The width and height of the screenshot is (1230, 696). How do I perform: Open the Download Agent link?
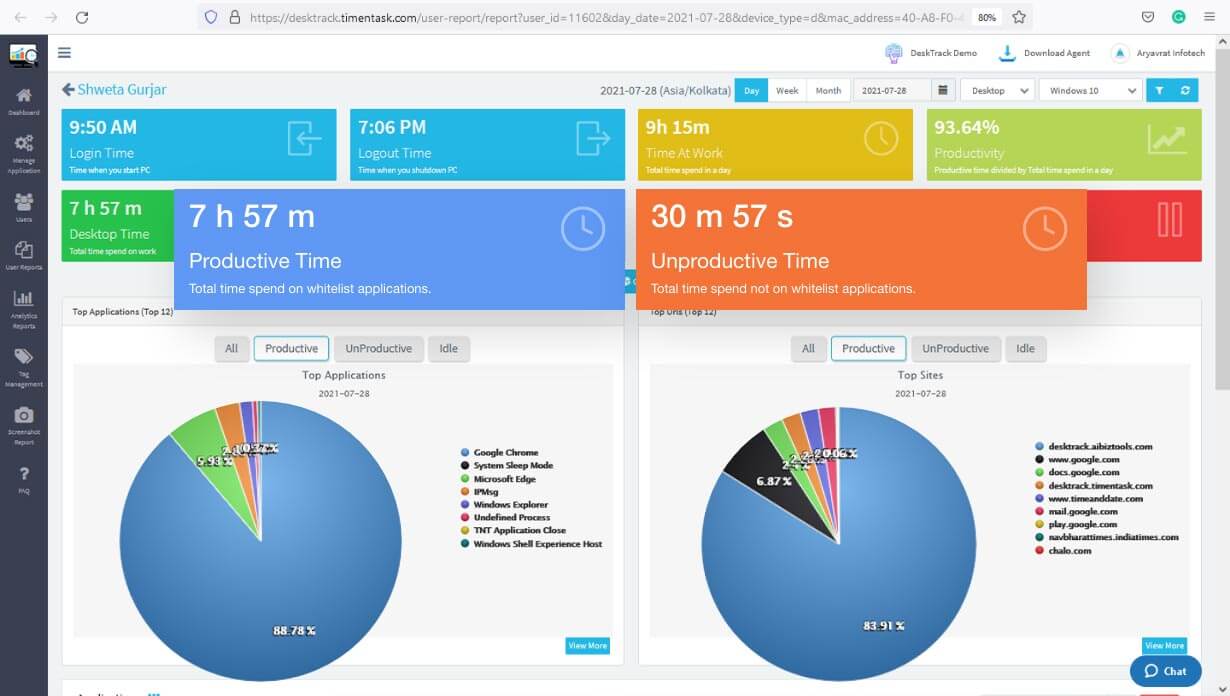[1044, 53]
